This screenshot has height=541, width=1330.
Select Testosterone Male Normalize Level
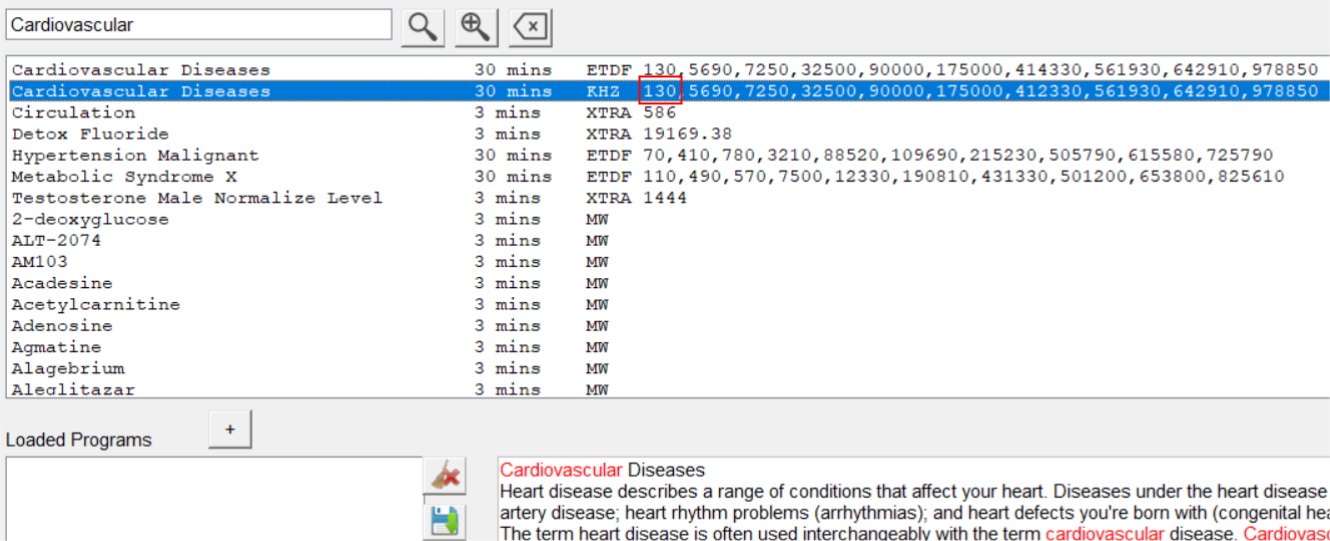point(197,198)
